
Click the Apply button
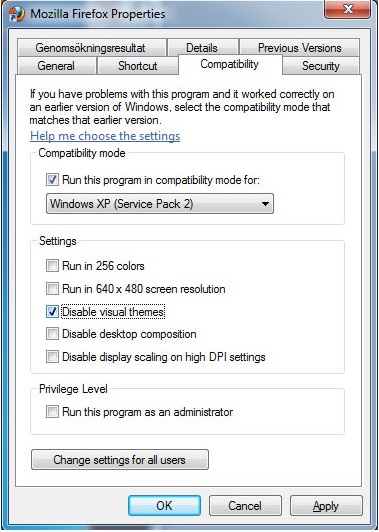pyautogui.click(x=326, y=506)
